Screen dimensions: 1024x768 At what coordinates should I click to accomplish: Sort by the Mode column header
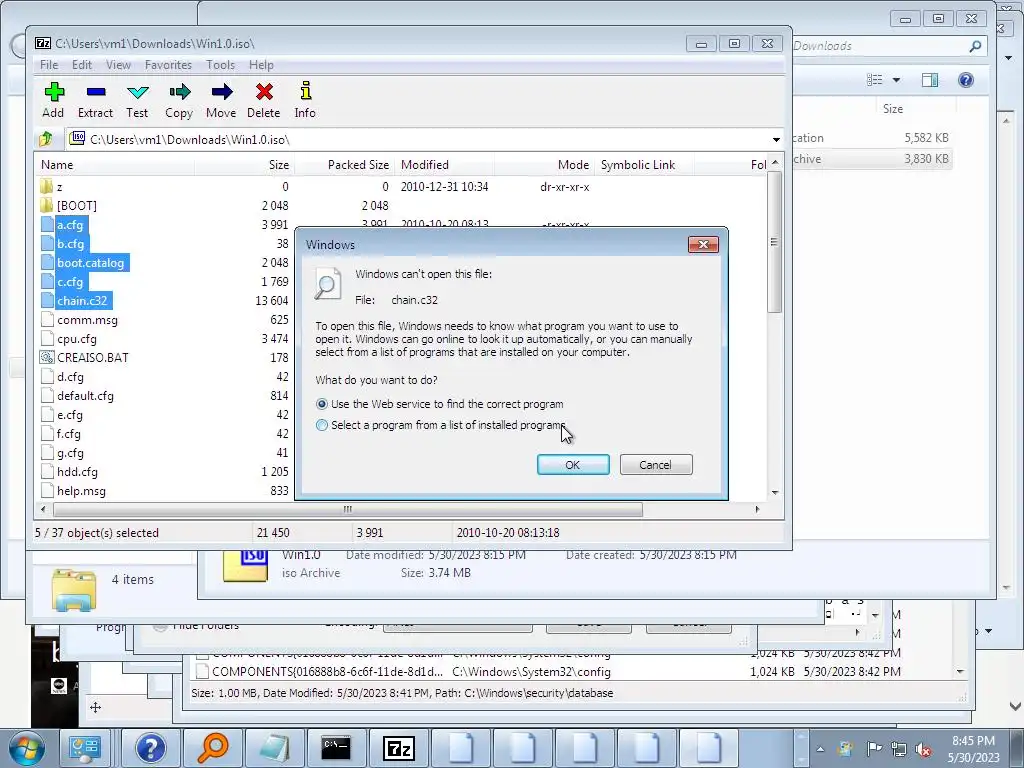pyautogui.click(x=543, y=165)
